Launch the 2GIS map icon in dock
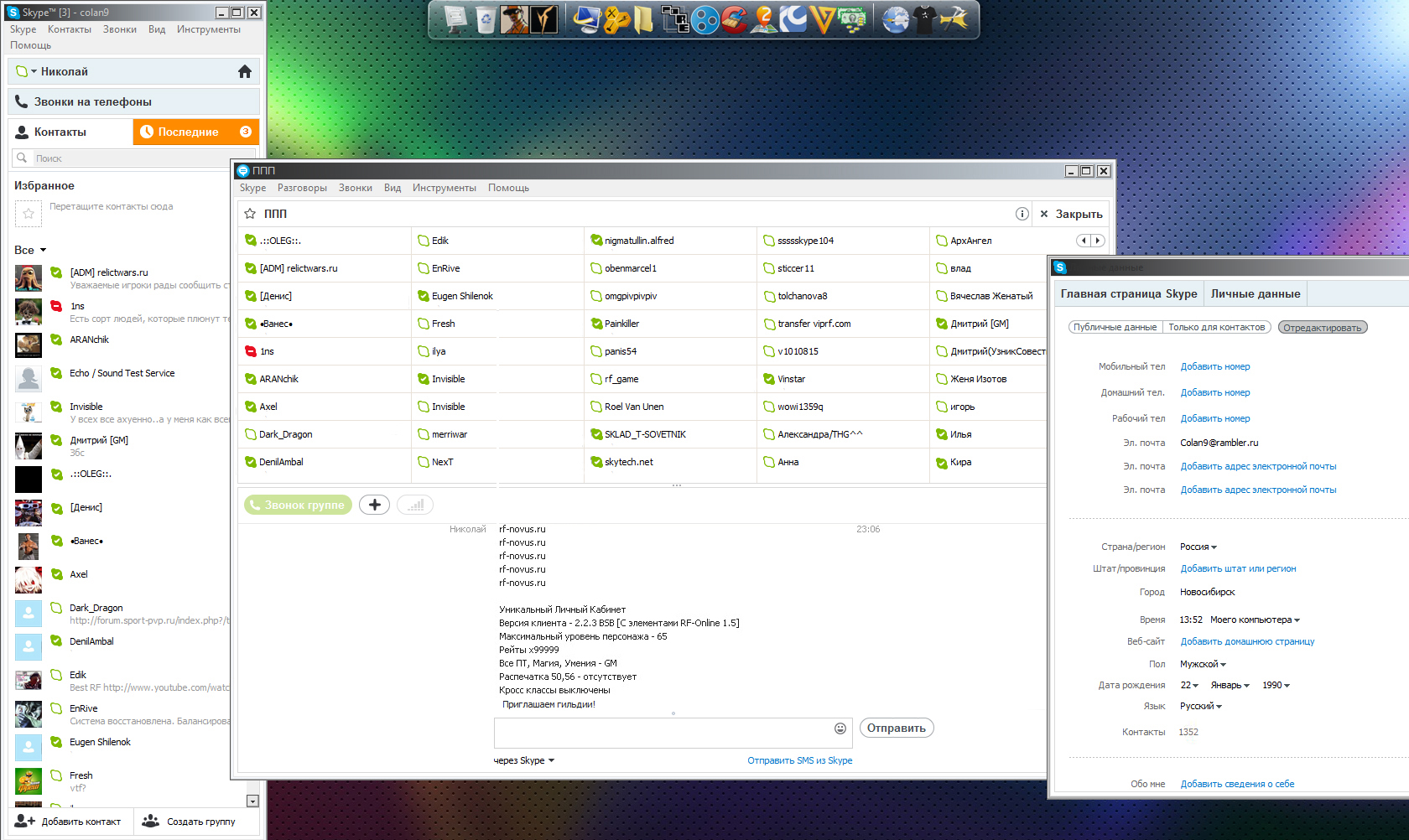This screenshot has width=1409, height=840. pyautogui.click(x=763, y=19)
